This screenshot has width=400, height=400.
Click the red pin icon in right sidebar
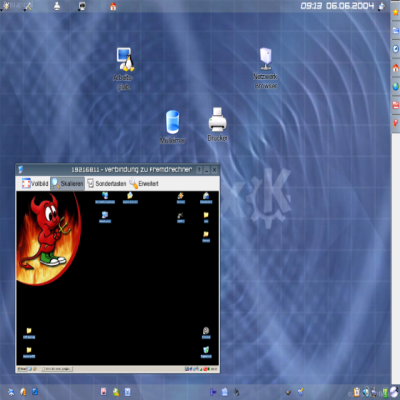click(x=396, y=123)
